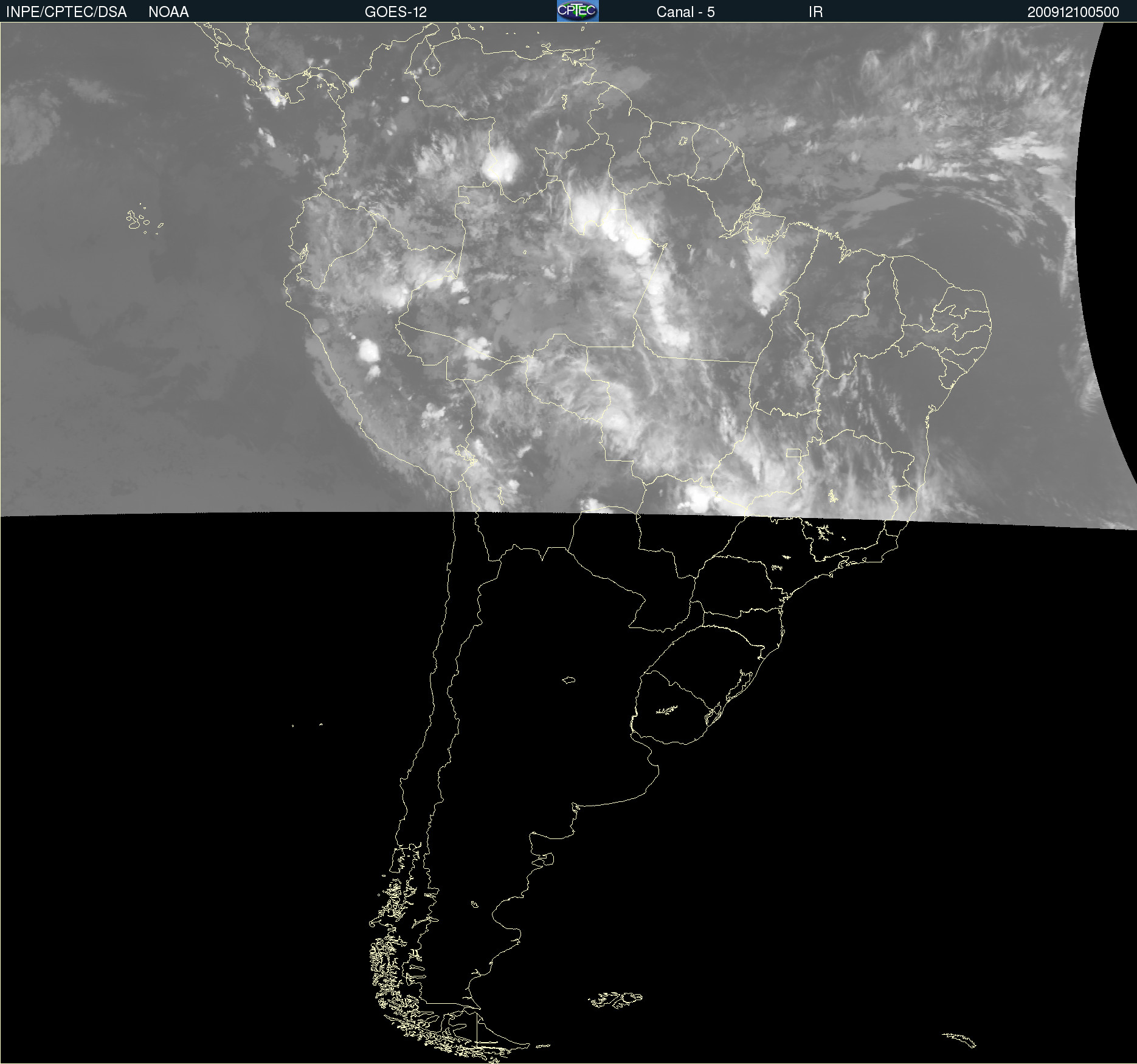Click the IR channel label
This screenshot has height=1064, width=1137.
point(815,12)
